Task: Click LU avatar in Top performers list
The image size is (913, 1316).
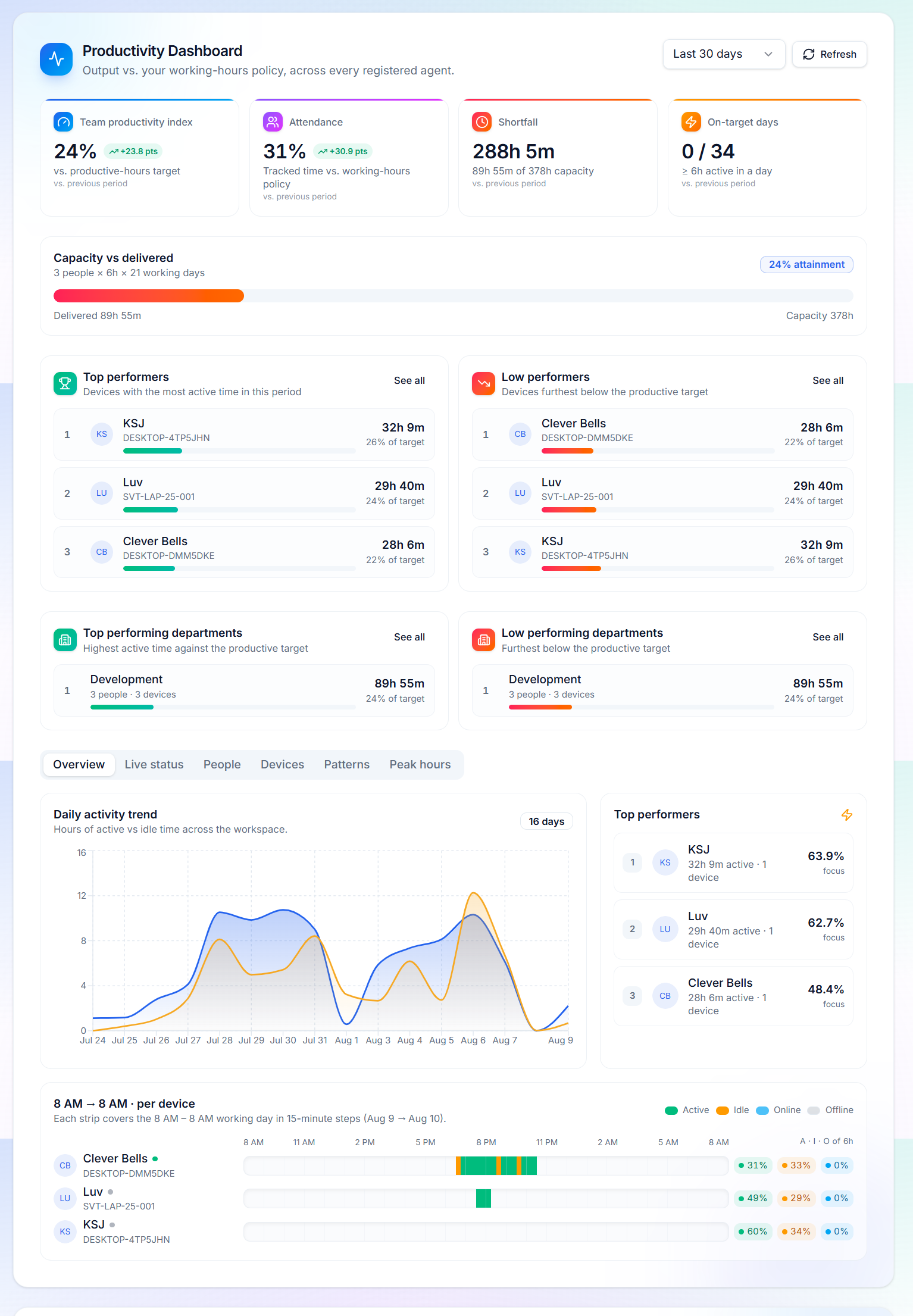Action: pos(102,493)
